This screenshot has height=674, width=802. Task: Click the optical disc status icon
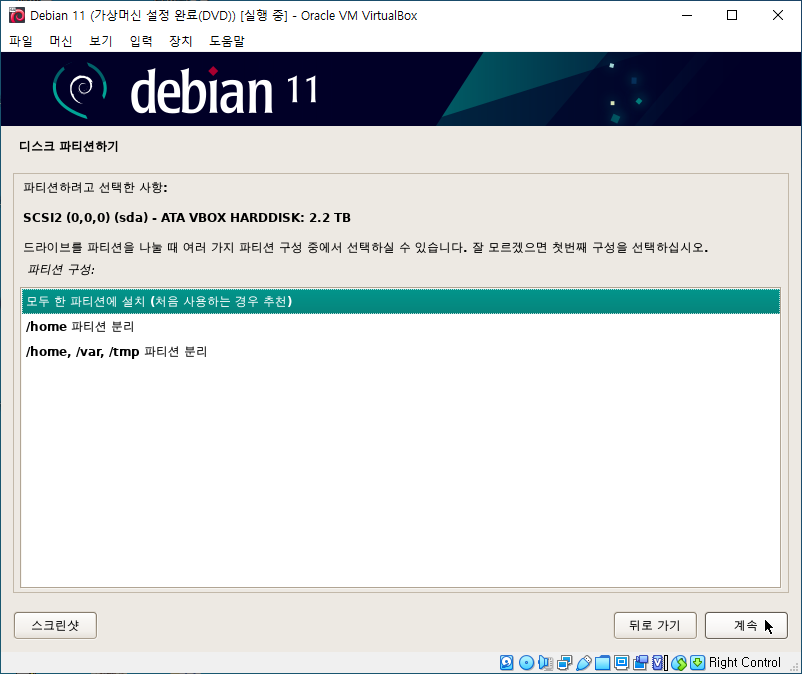(526, 662)
